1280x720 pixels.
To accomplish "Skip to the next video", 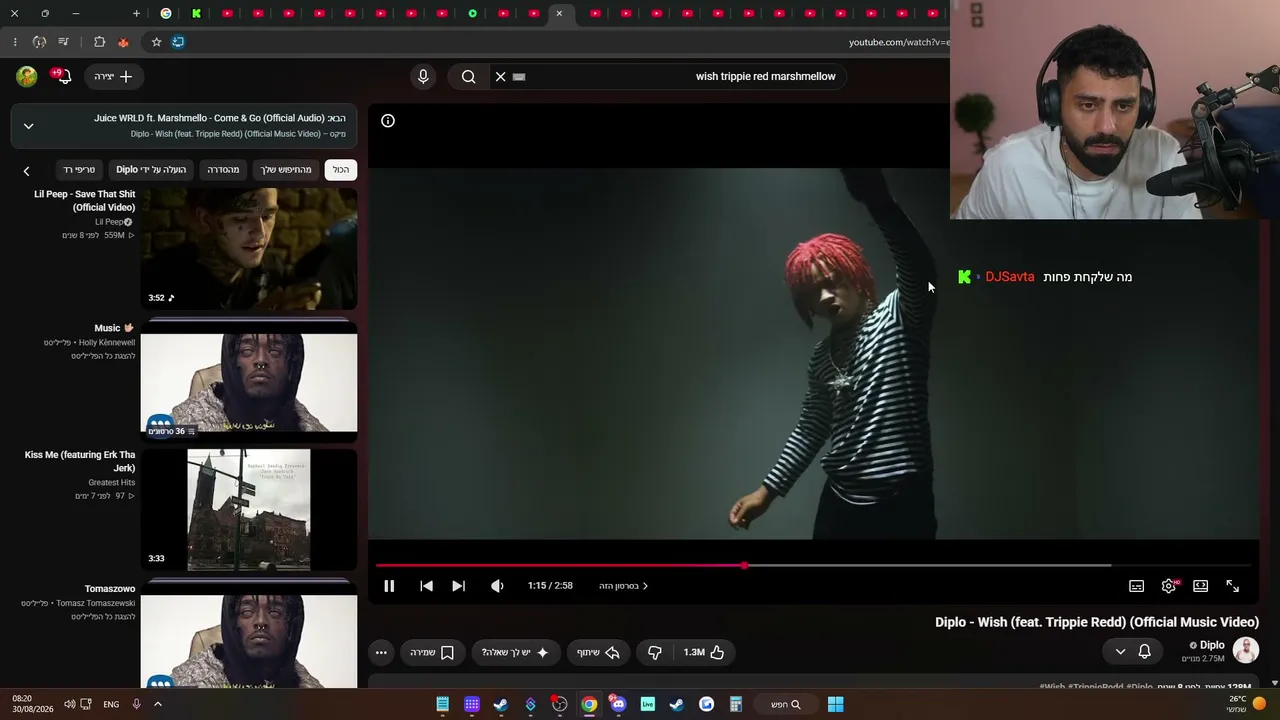I will pos(458,586).
